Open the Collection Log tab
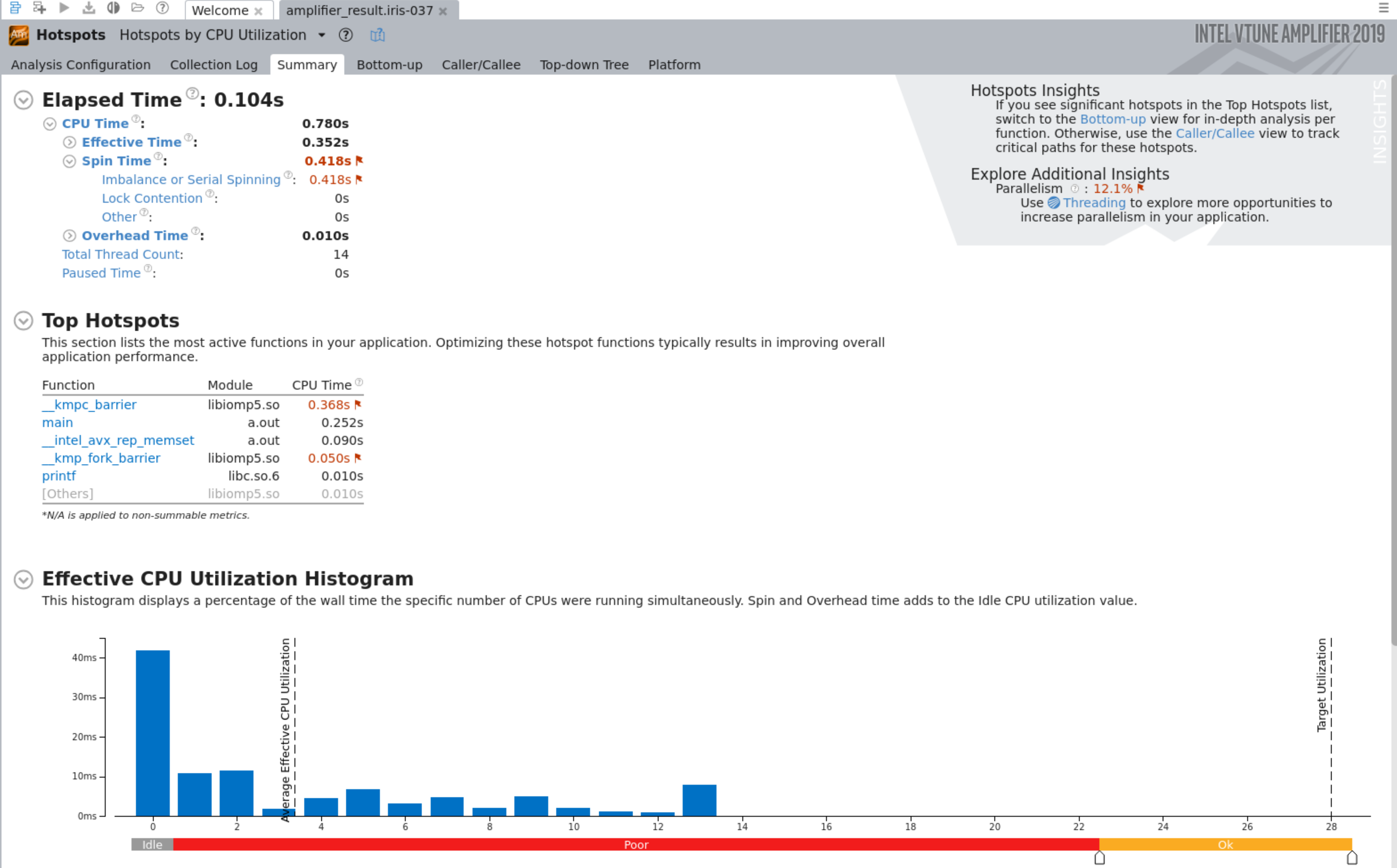Image resolution: width=1397 pixels, height=868 pixels. pos(214,65)
